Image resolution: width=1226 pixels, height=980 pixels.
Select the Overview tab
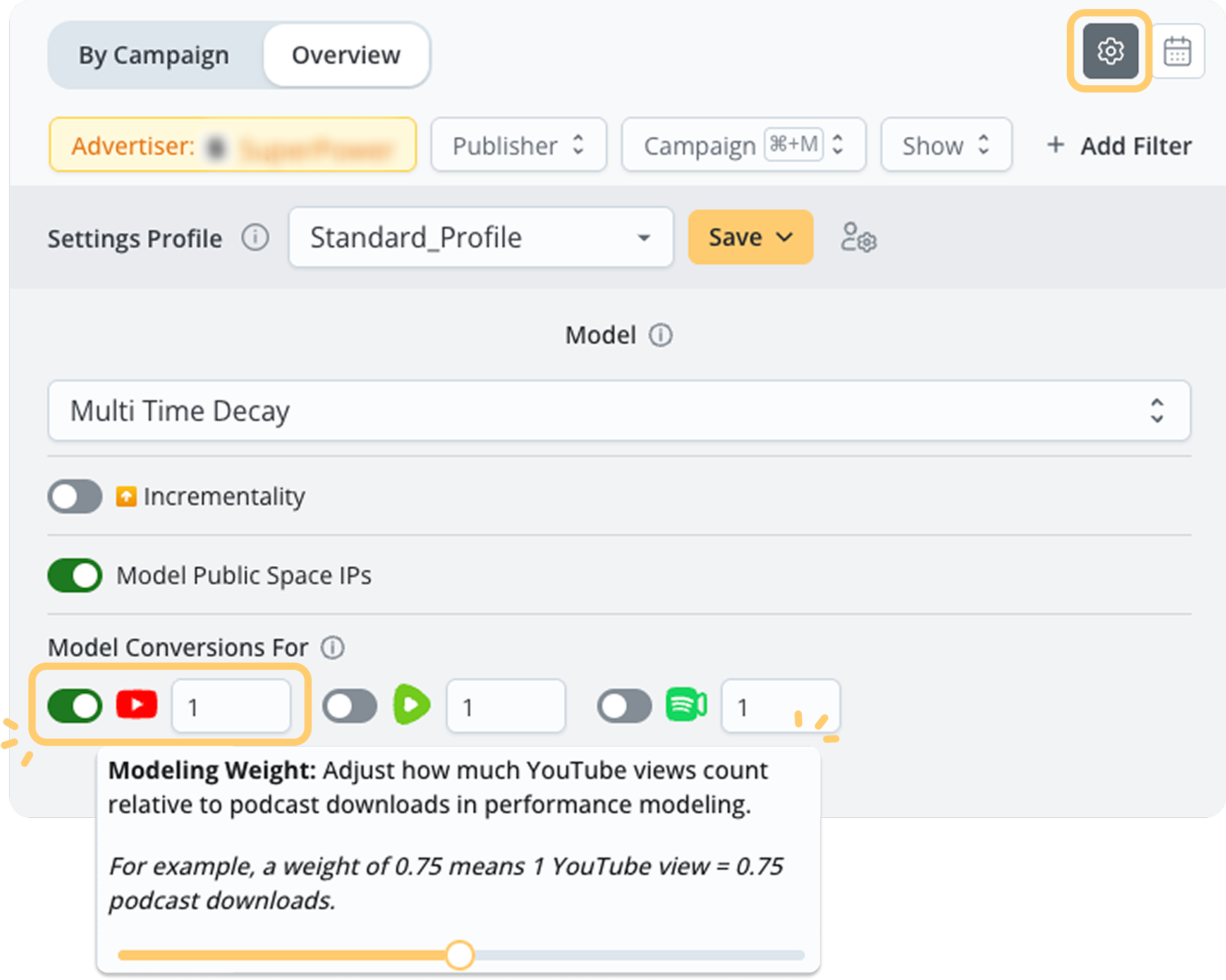(346, 55)
